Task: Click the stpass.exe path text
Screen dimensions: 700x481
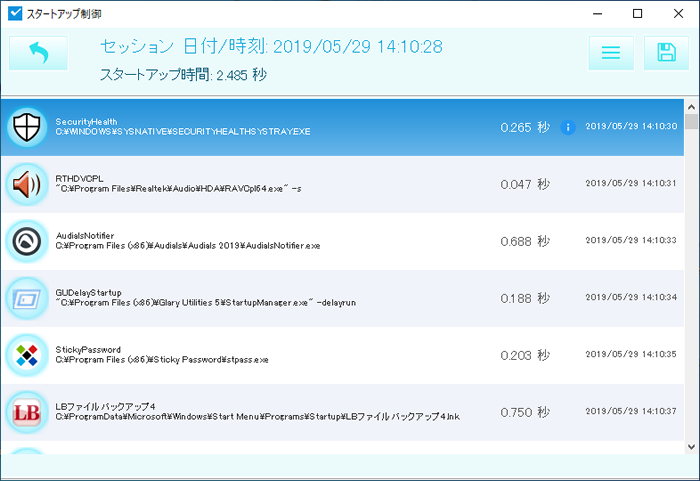Action: pos(162,360)
